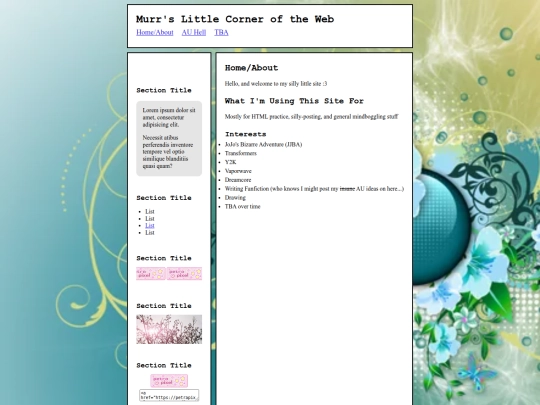Click the Necessit atibus perferendis paragraph in gray box
The image size is (540, 405).
[x=168, y=152]
